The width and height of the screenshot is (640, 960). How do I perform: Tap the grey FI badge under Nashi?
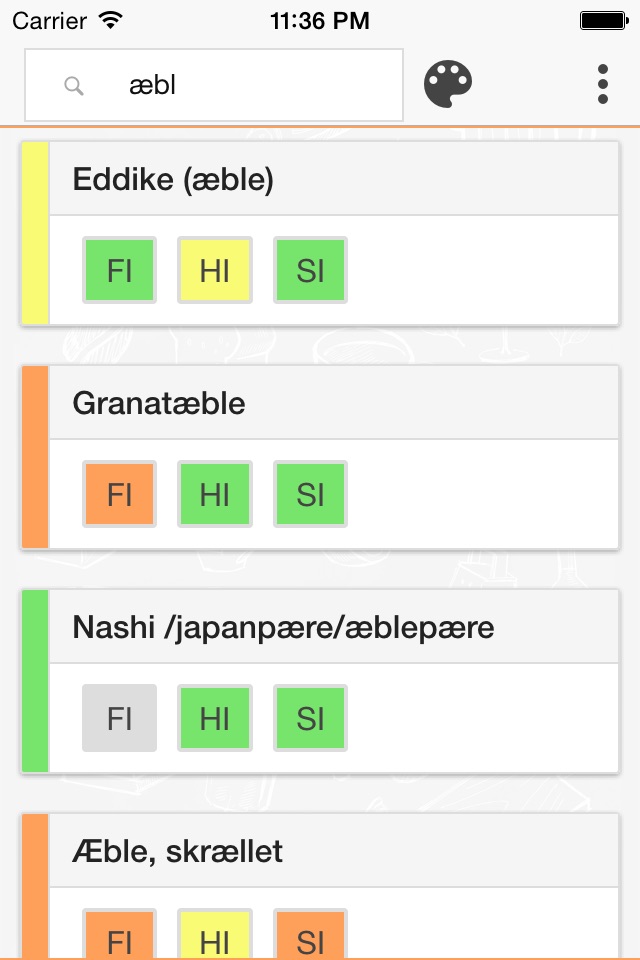pyautogui.click(x=119, y=718)
